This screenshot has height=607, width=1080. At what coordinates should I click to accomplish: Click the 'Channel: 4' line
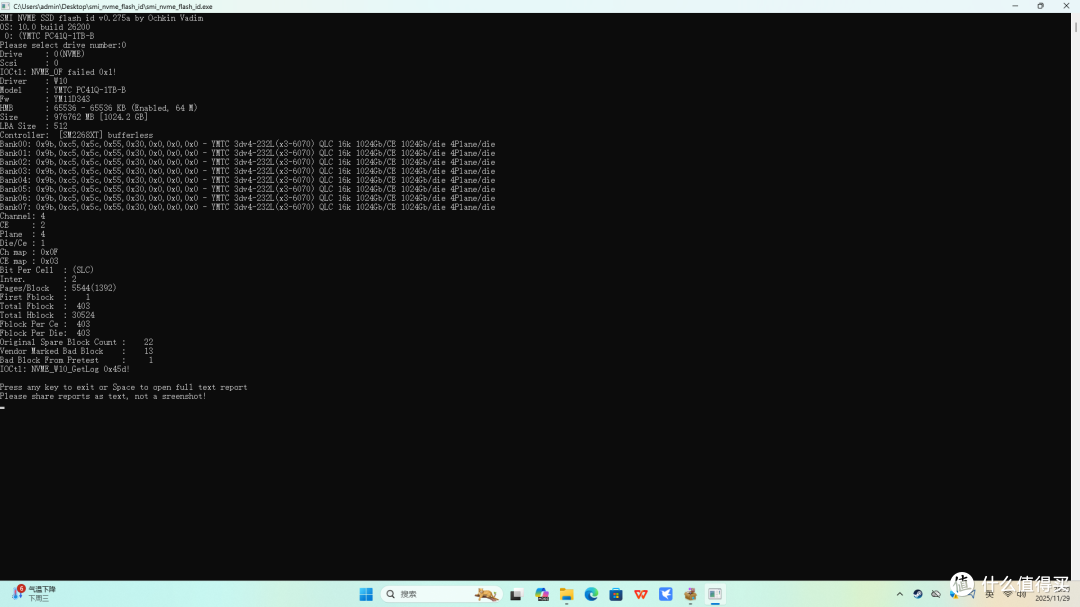click(23, 216)
